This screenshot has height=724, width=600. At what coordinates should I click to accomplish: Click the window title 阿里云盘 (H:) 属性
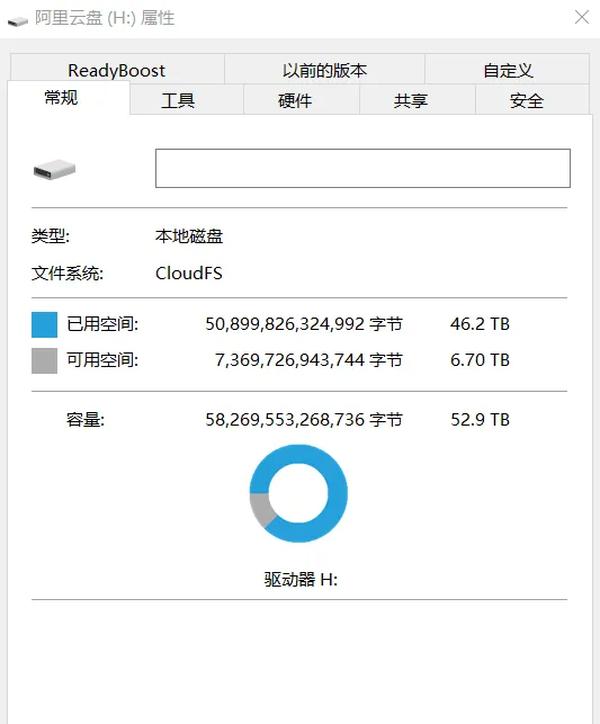[105, 18]
